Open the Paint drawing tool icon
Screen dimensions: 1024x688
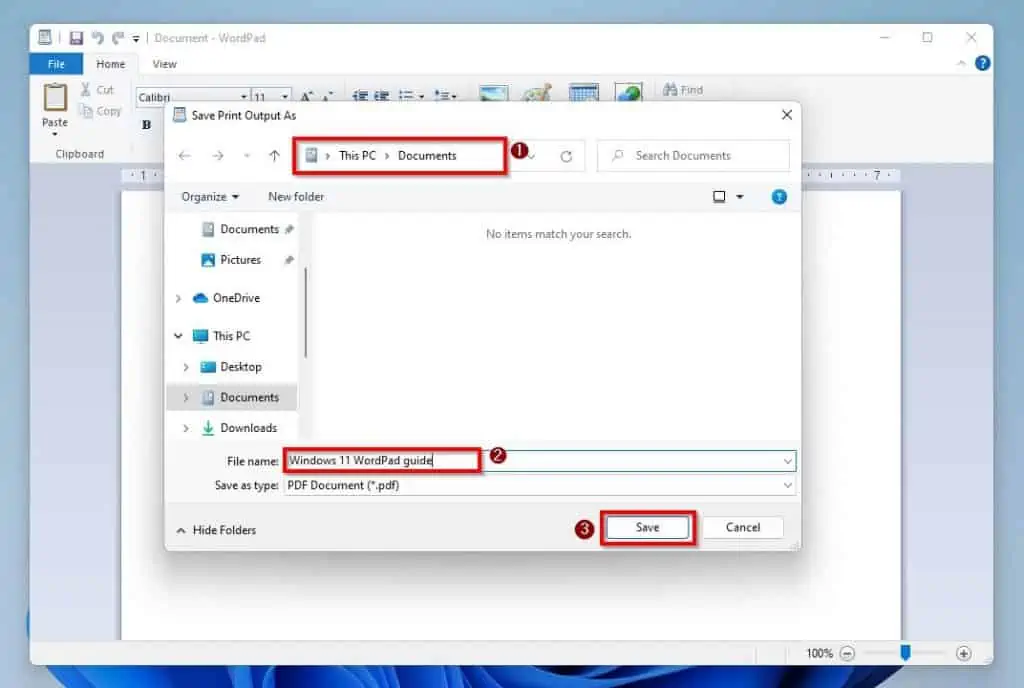(537, 92)
